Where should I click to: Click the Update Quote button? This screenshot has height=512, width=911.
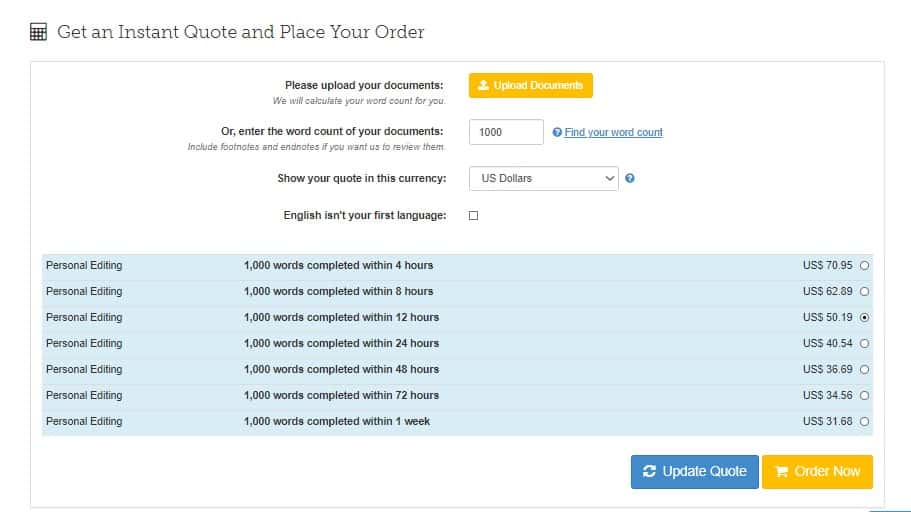(x=695, y=472)
